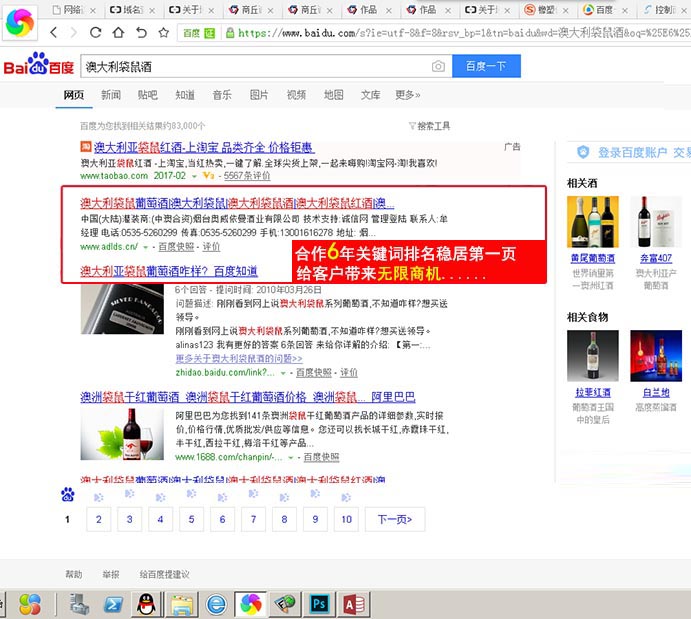
Task: Click the 360 browser logo
Action: click(20, 22)
